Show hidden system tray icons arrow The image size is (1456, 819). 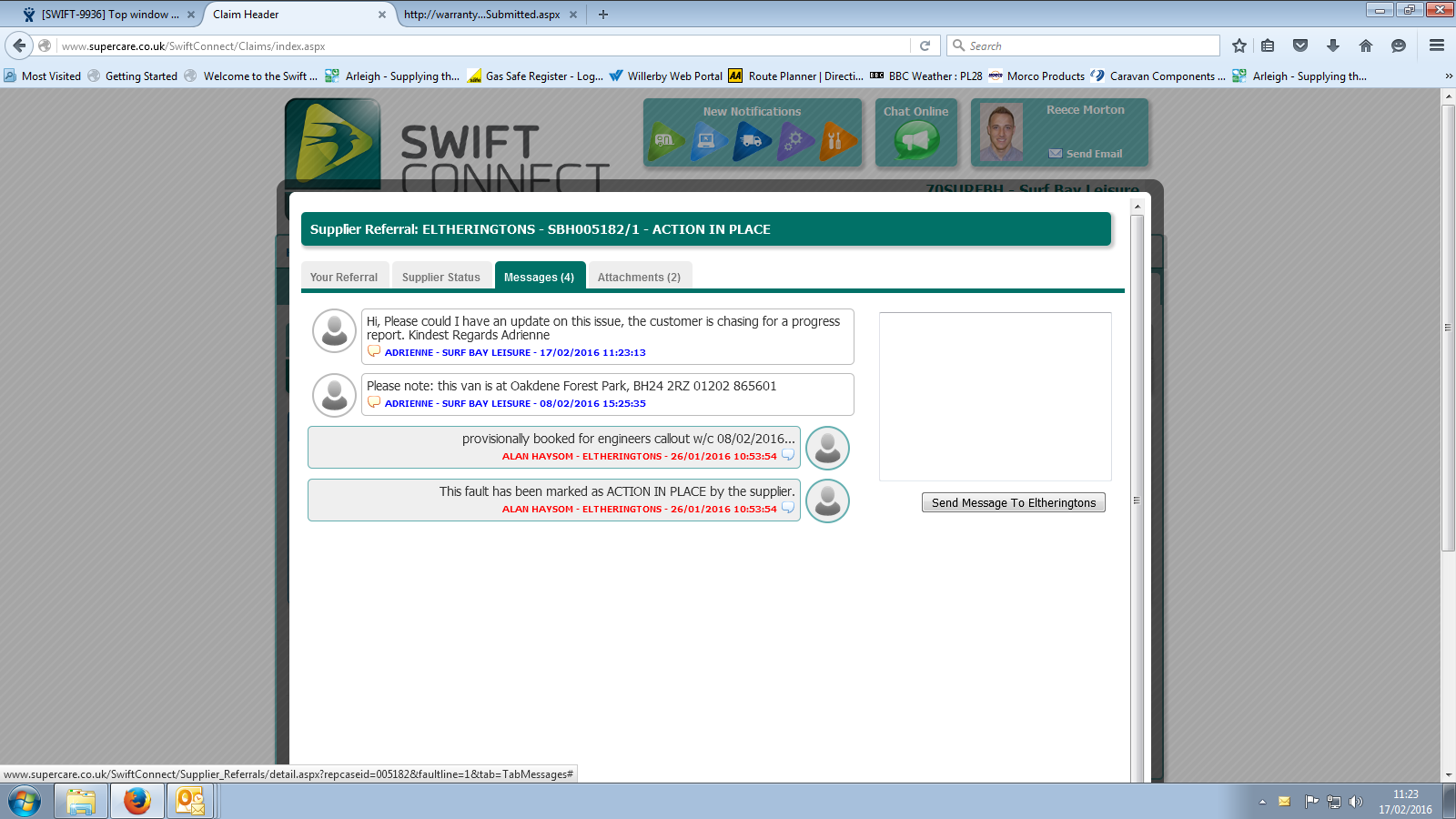1262,802
